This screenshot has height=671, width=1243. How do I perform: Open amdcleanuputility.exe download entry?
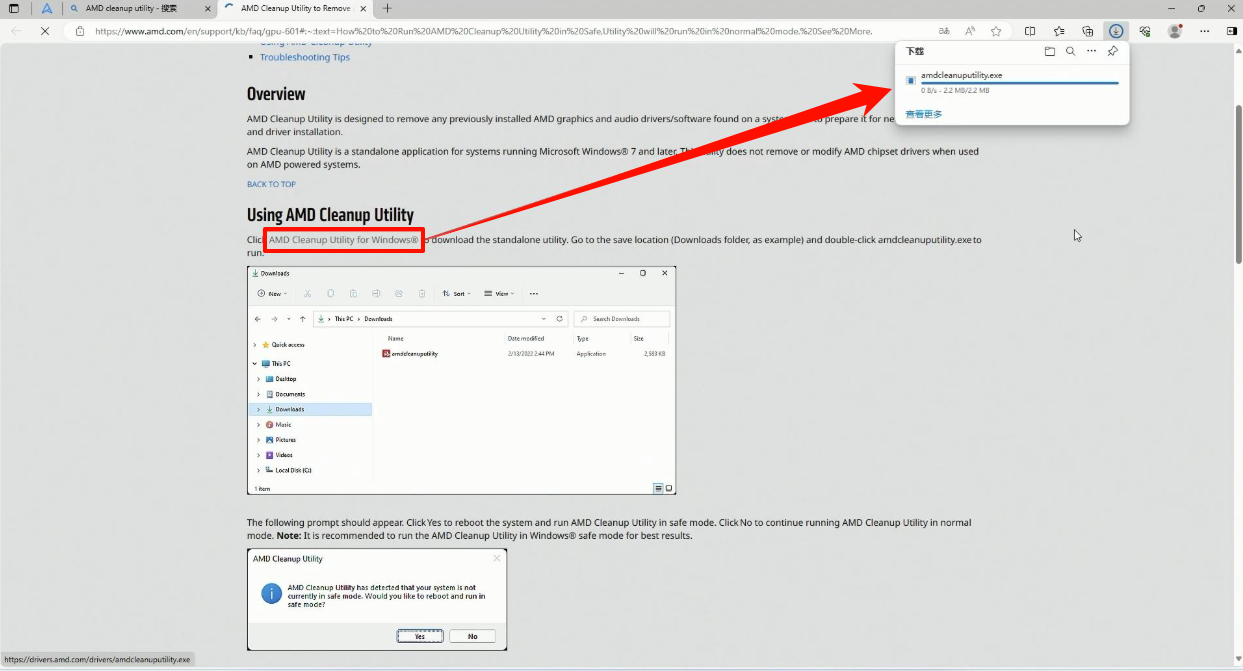click(1012, 82)
